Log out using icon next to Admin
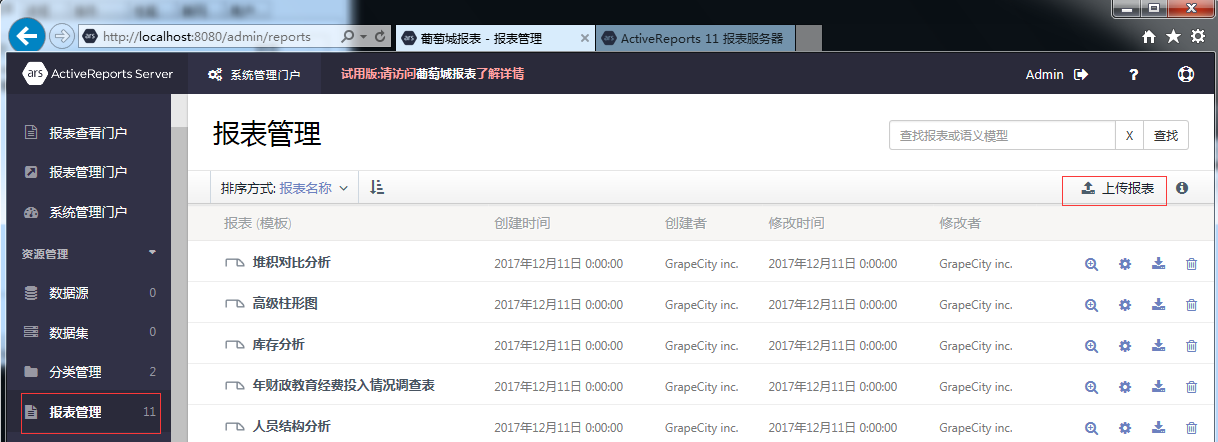This screenshot has width=1218, height=442. click(x=1080, y=74)
